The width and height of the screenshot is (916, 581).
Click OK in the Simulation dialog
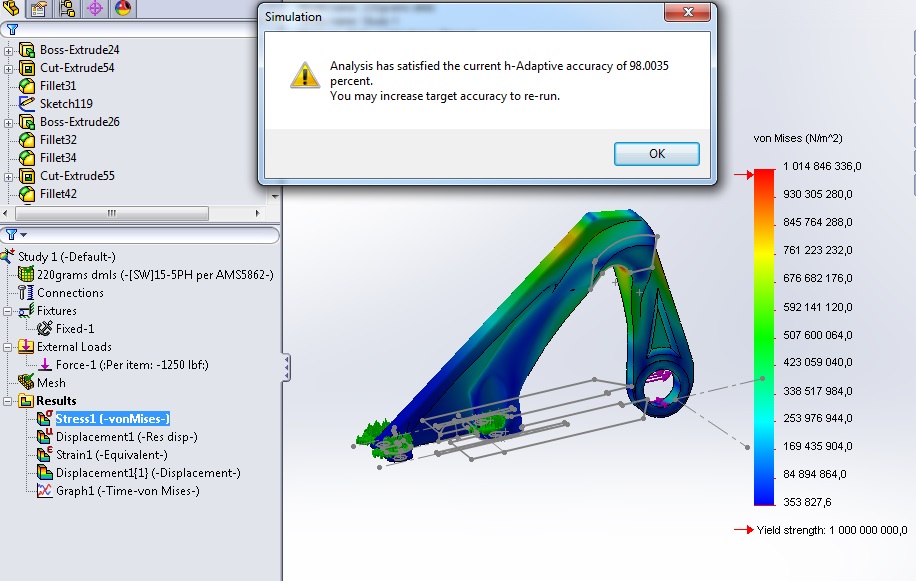coord(657,154)
